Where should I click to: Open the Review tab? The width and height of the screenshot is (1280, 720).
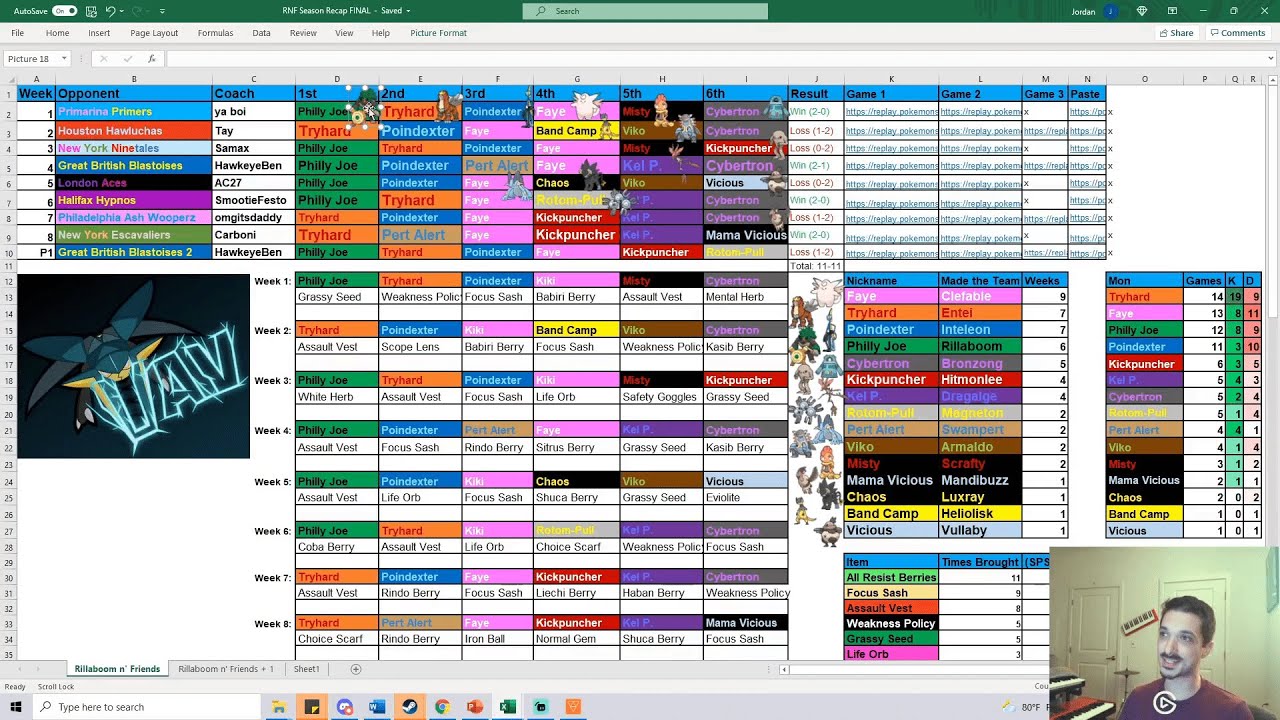pyautogui.click(x=303, y=33)
